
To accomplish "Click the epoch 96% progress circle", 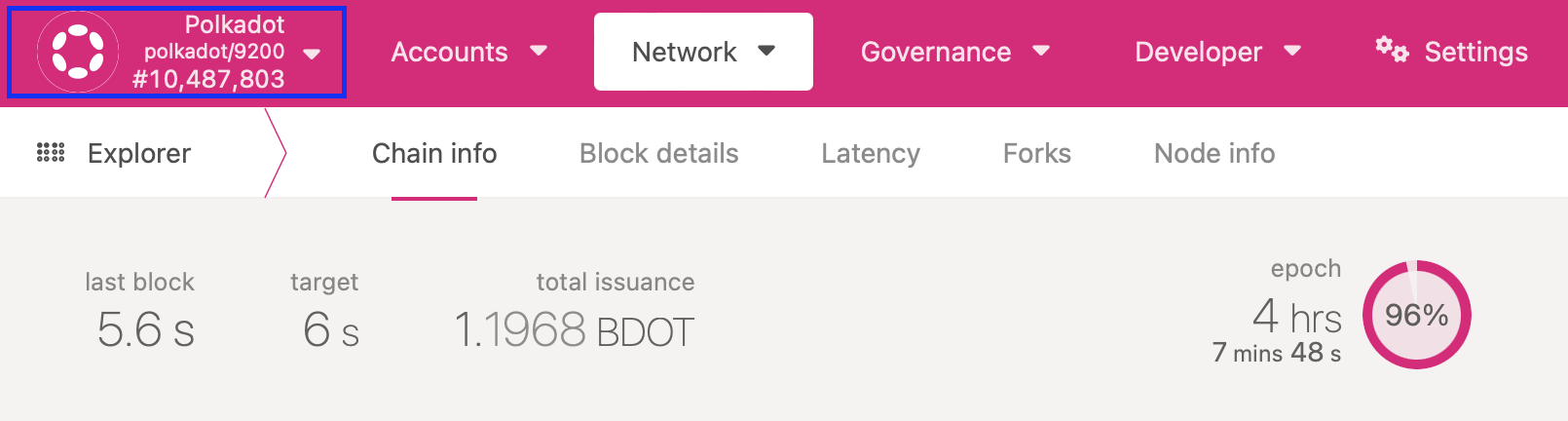I will 1416,315.
